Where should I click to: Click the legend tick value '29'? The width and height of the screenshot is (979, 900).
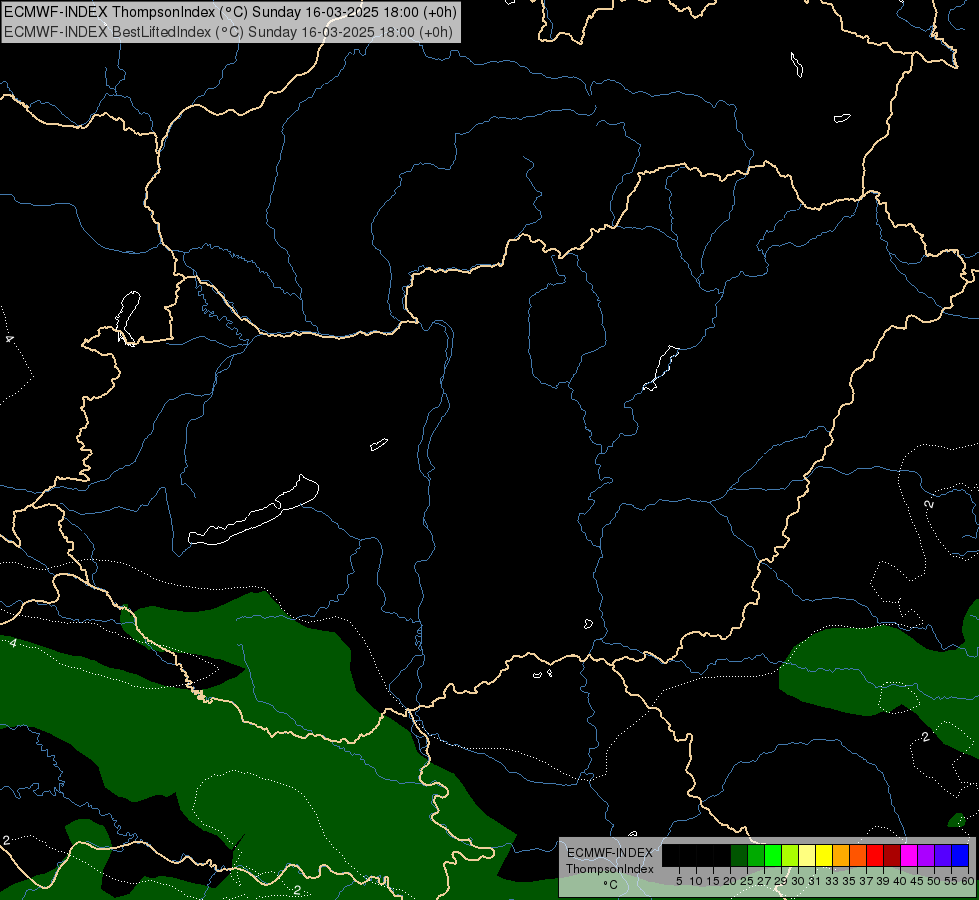point(782,881)
